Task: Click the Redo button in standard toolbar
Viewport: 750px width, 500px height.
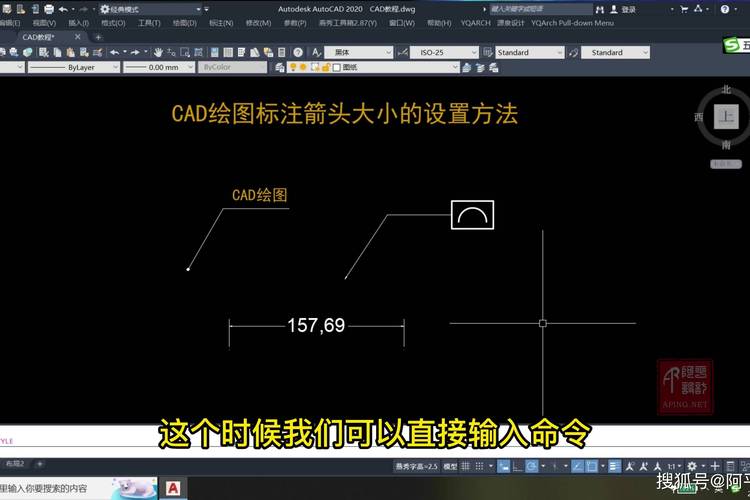Action: [135, 52]
